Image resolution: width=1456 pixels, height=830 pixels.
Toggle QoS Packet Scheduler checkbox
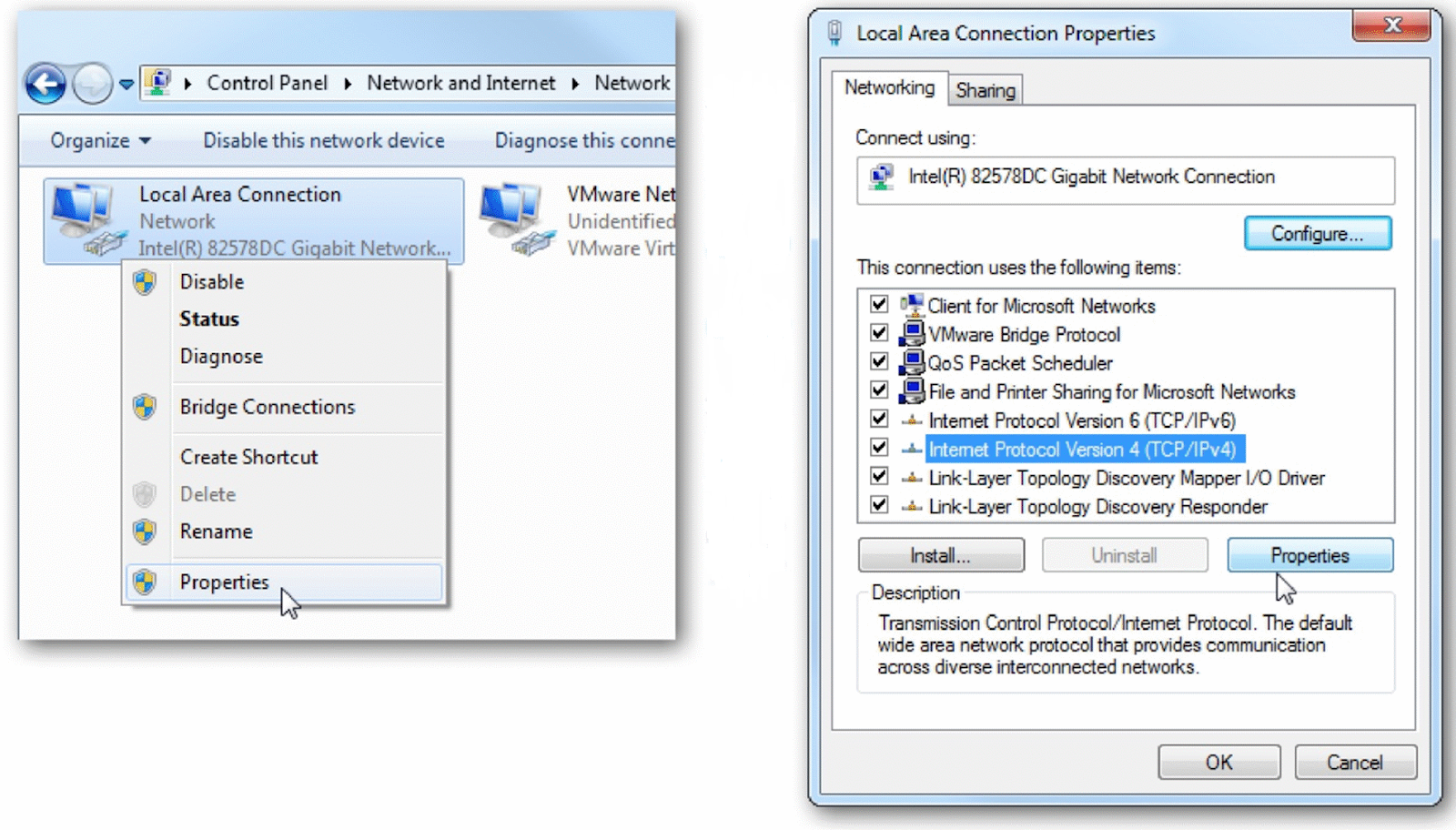point(879,362)
